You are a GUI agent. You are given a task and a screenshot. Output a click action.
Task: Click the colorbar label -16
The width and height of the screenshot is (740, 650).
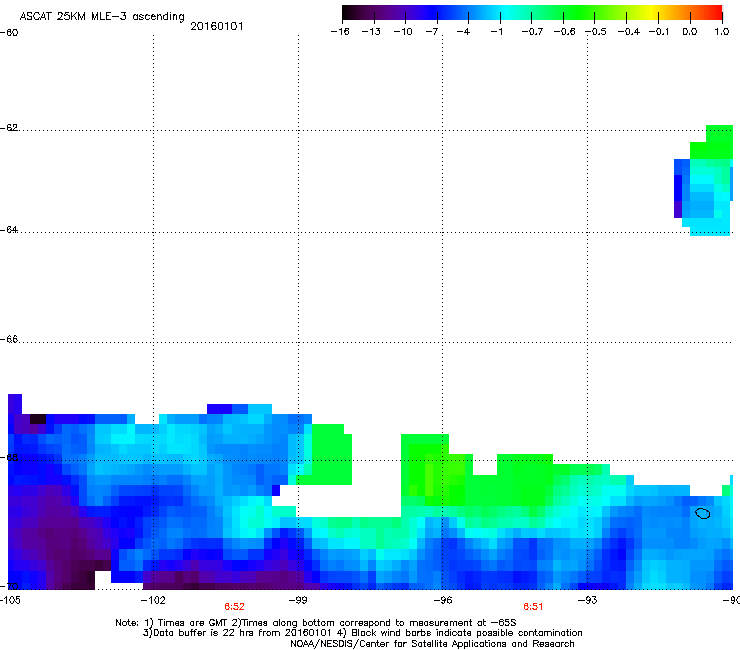point(340,32)
